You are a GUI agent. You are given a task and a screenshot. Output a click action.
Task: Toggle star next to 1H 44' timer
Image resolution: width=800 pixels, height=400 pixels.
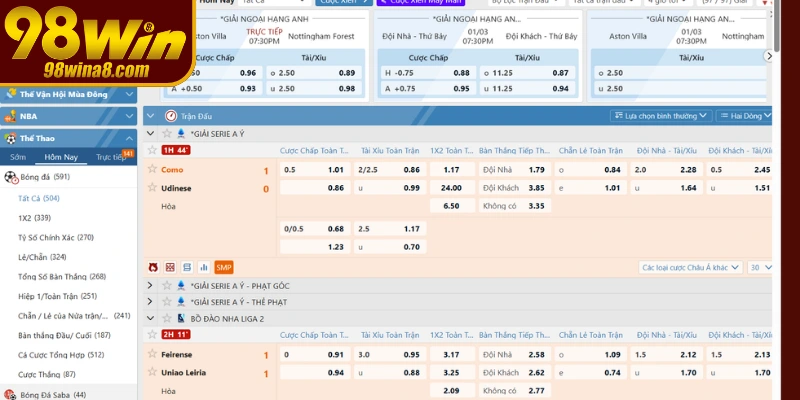click(x=152, y=150)
